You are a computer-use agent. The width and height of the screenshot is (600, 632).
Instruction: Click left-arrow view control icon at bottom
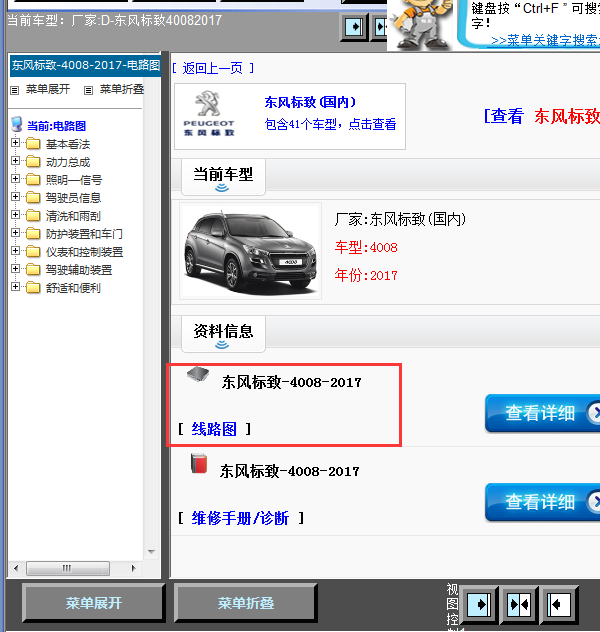tap(559, 604)
